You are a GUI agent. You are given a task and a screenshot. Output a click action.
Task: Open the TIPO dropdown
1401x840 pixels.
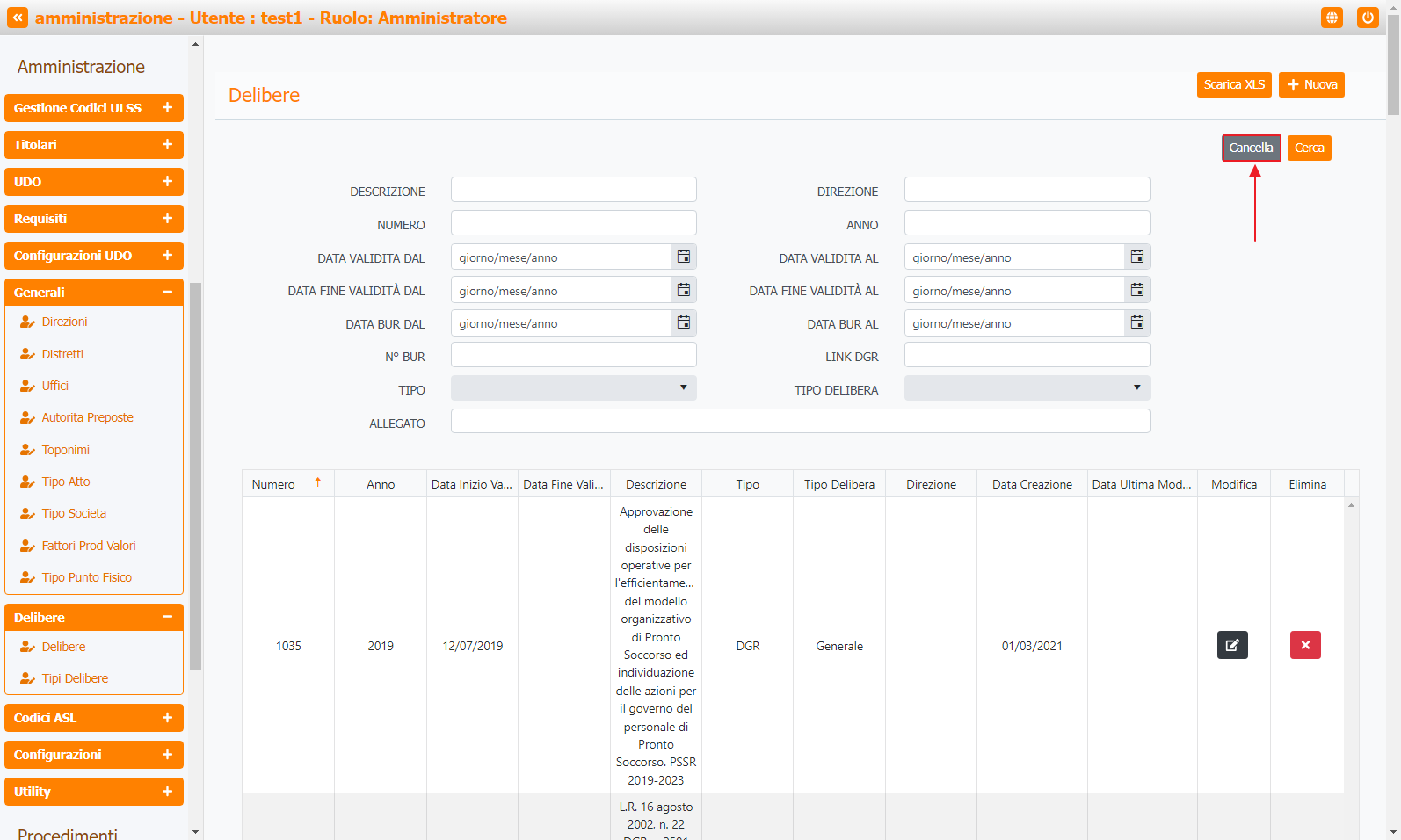tap(573, 388)
